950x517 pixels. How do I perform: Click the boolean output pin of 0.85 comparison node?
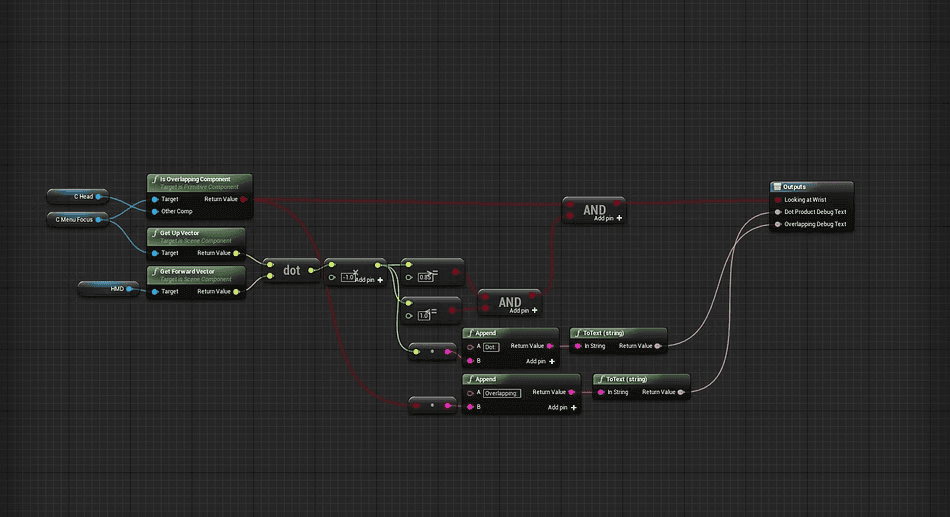456,272
